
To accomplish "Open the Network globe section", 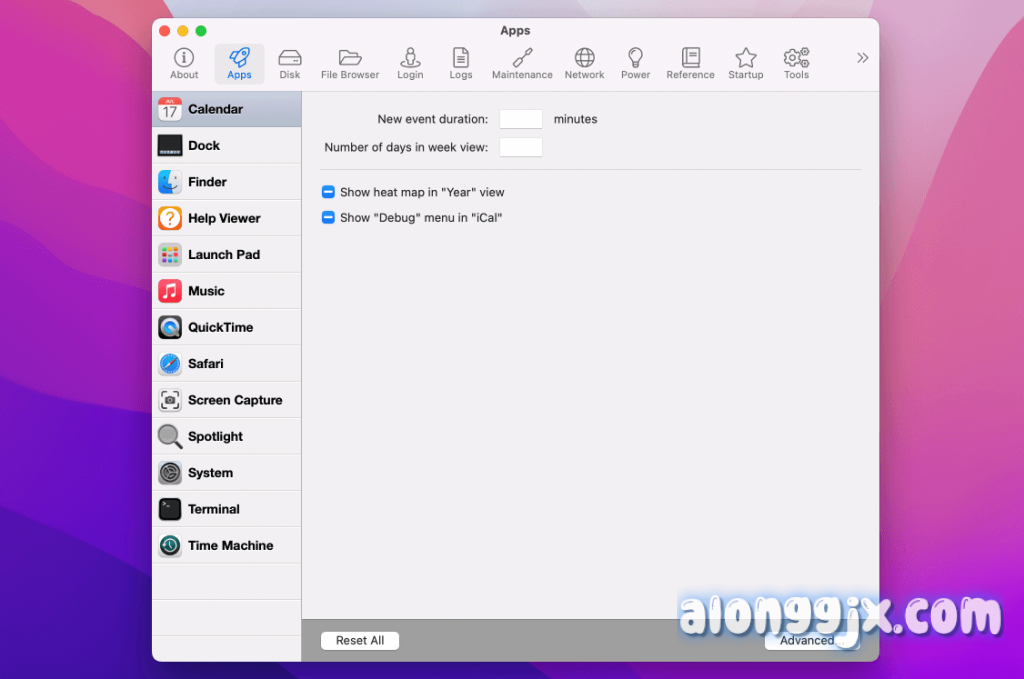I will pos(584,64).
